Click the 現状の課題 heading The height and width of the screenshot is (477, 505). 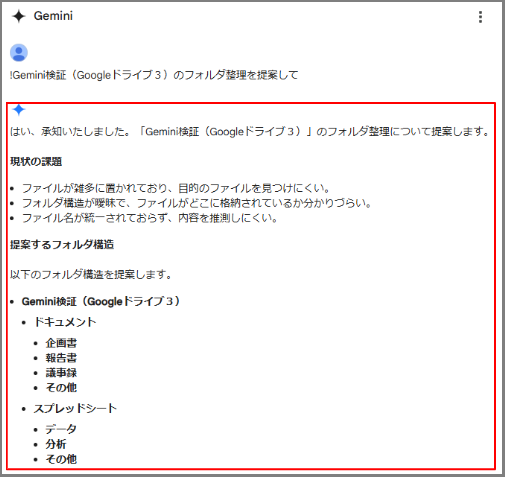pyautogui.click(x=36, y=162)
